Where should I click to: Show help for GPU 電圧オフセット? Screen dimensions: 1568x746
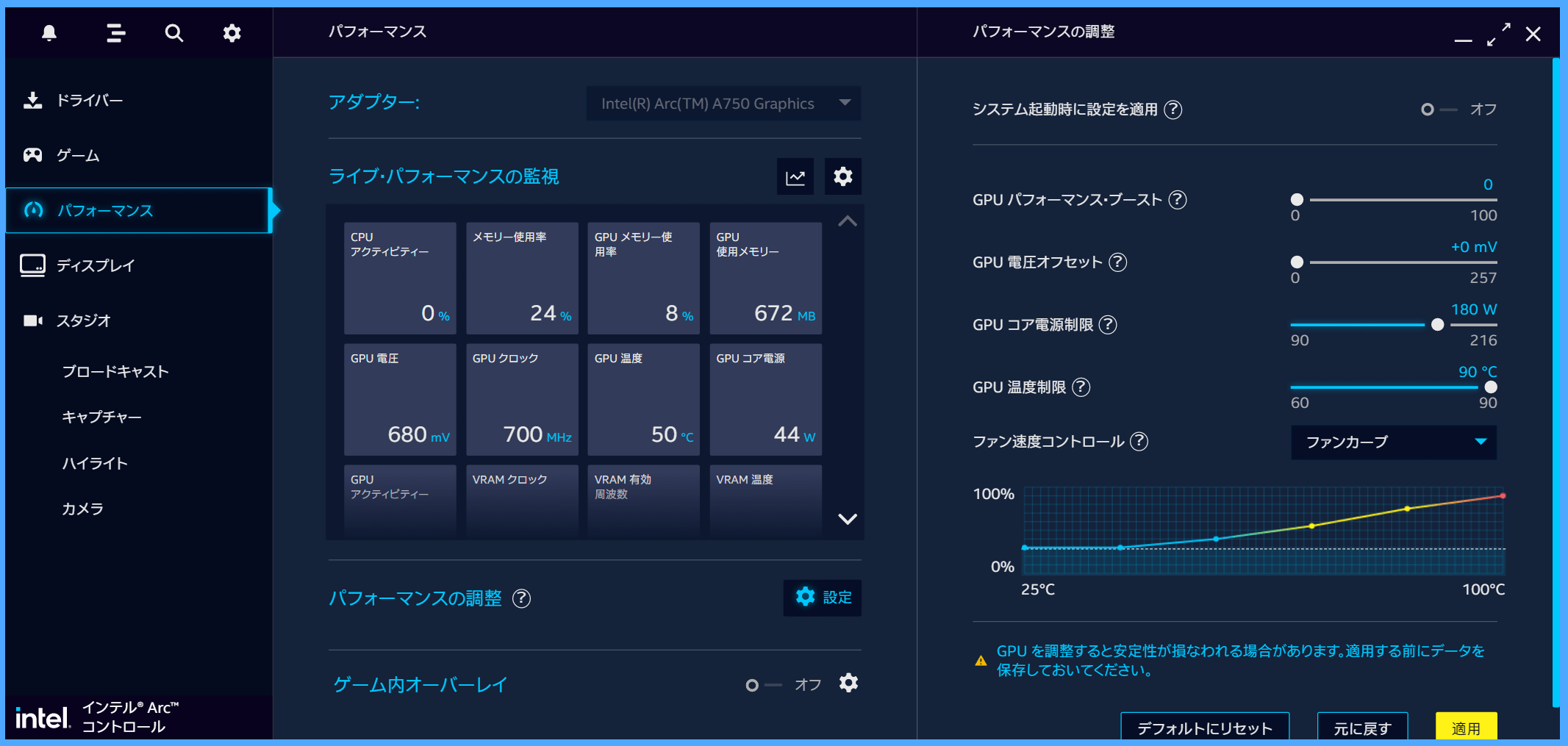pos(1117,262)
